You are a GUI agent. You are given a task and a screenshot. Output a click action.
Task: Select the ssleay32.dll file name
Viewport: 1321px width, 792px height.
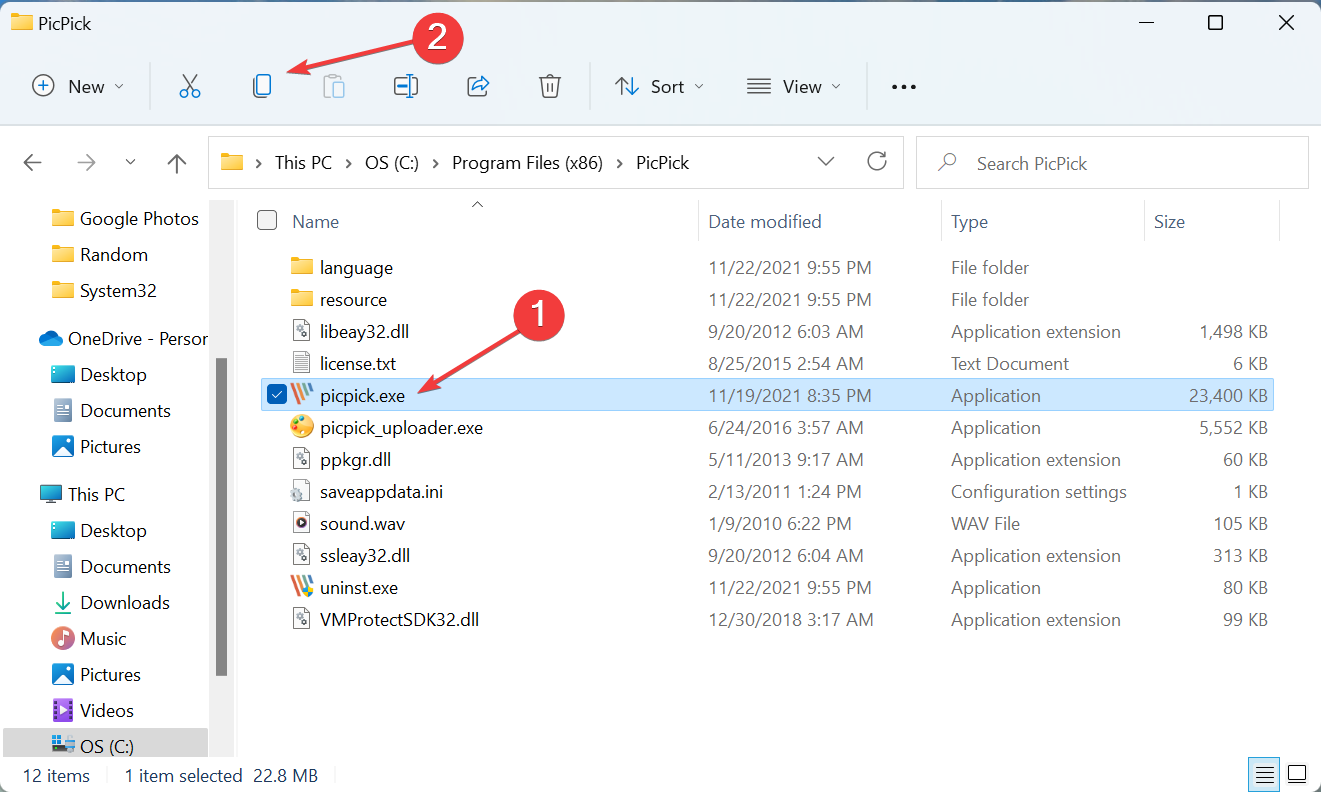(365, 555)
